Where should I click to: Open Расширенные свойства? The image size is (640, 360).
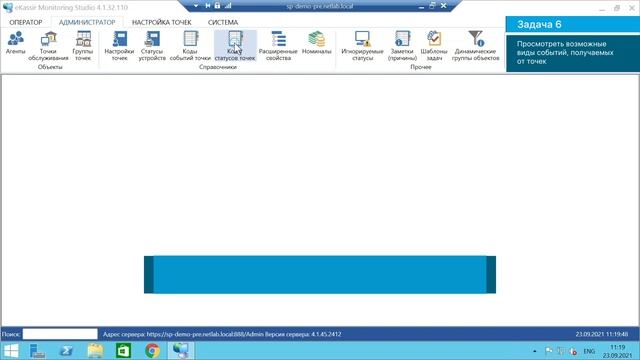[278, 46]
